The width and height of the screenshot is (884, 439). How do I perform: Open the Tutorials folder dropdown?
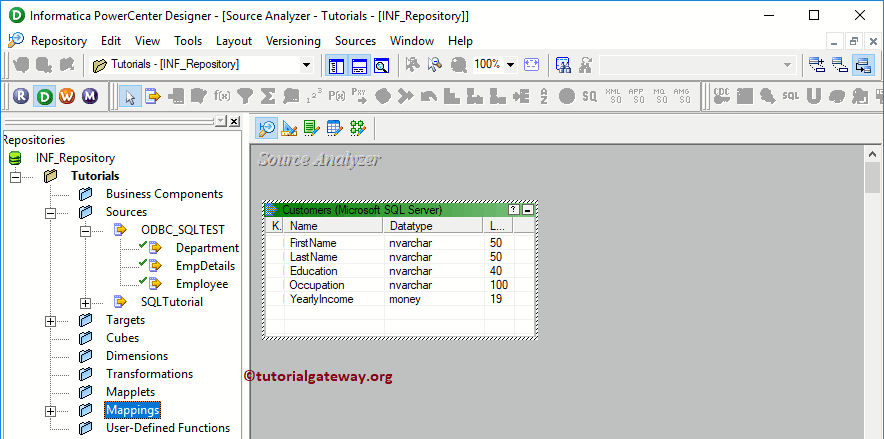tap(306, 65)
